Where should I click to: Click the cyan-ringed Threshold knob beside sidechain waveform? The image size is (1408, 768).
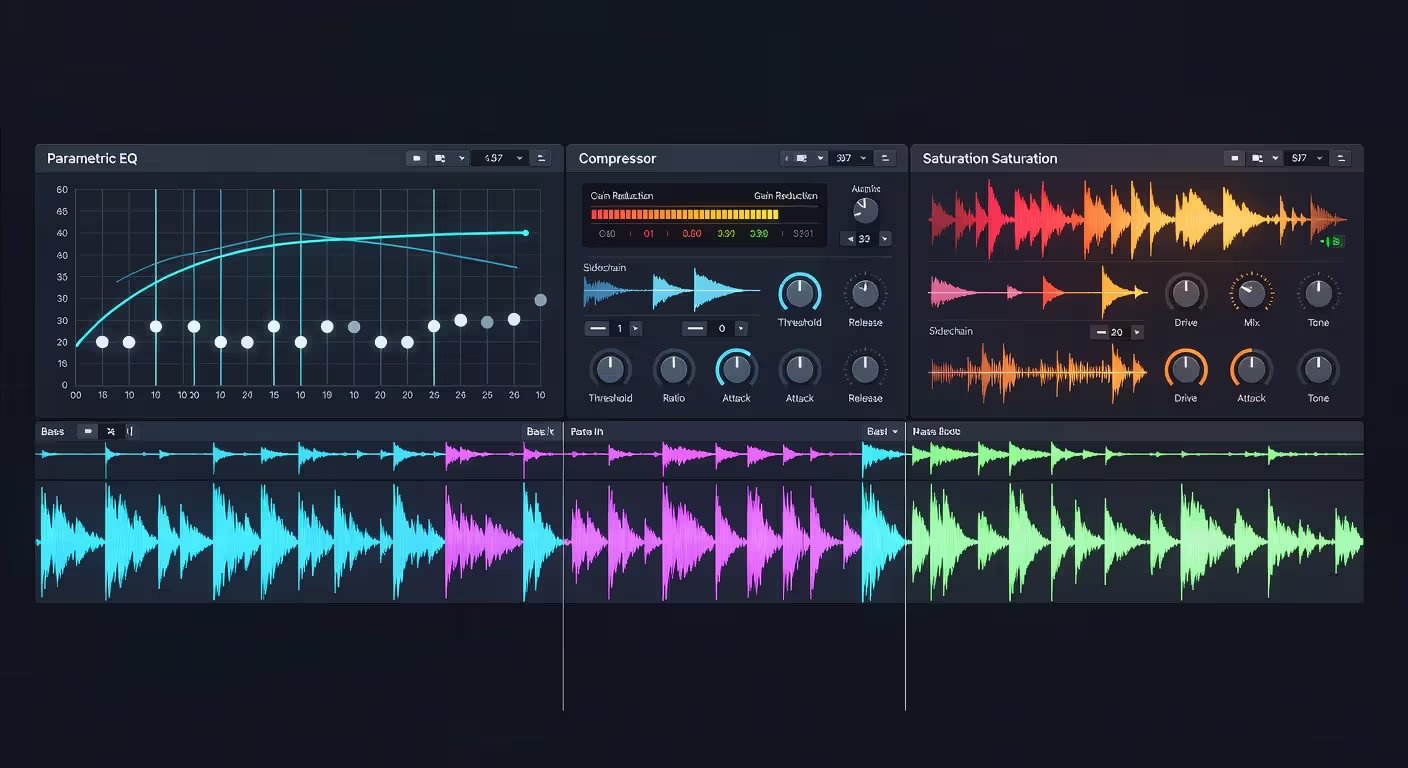tap(799, 293)
